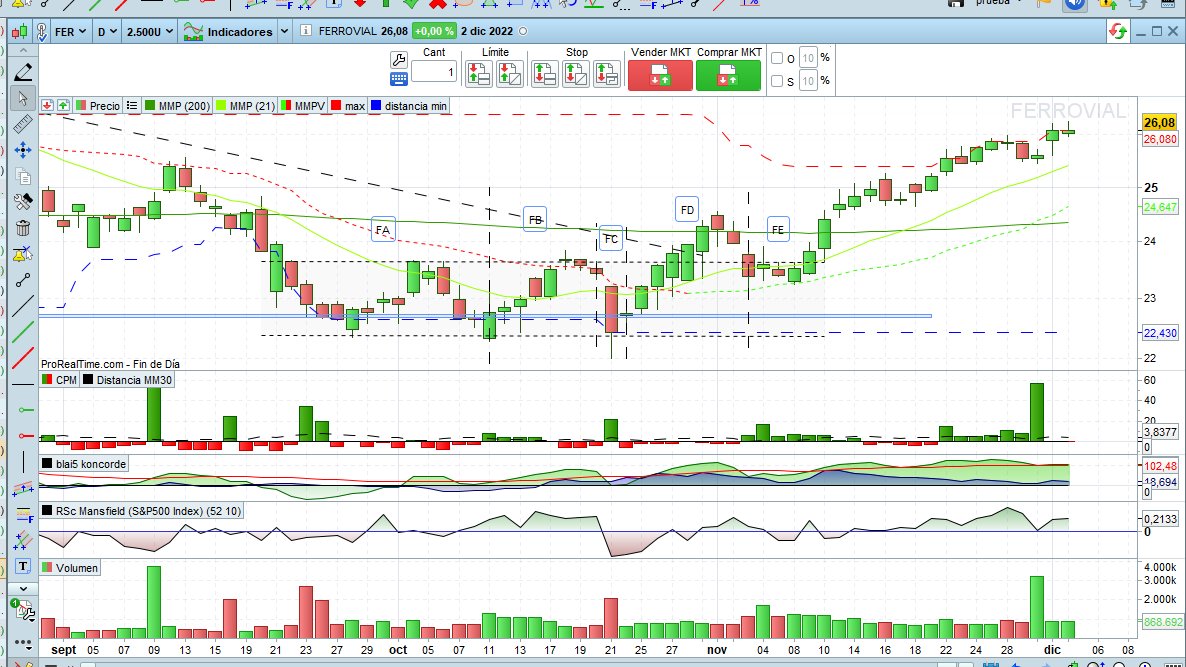
Task: Select the green diagonal line tool
Action: pyautogui.click(x=23, y=331)
